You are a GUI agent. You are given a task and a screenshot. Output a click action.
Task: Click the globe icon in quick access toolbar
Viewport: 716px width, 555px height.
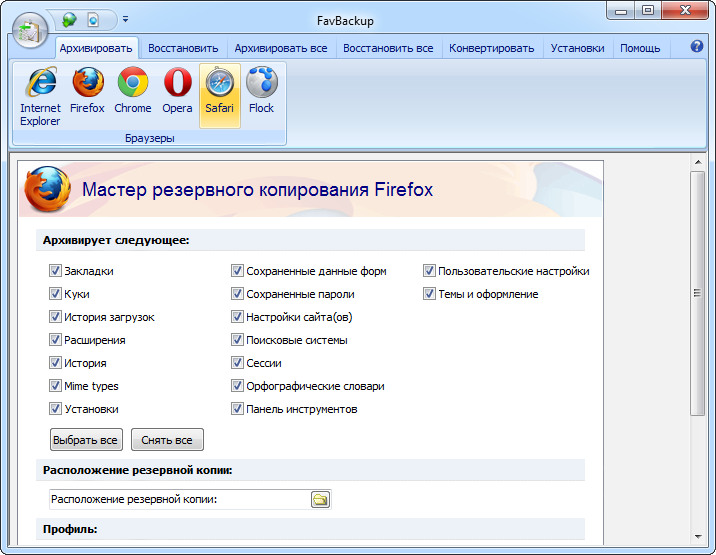tap(69, 20)
